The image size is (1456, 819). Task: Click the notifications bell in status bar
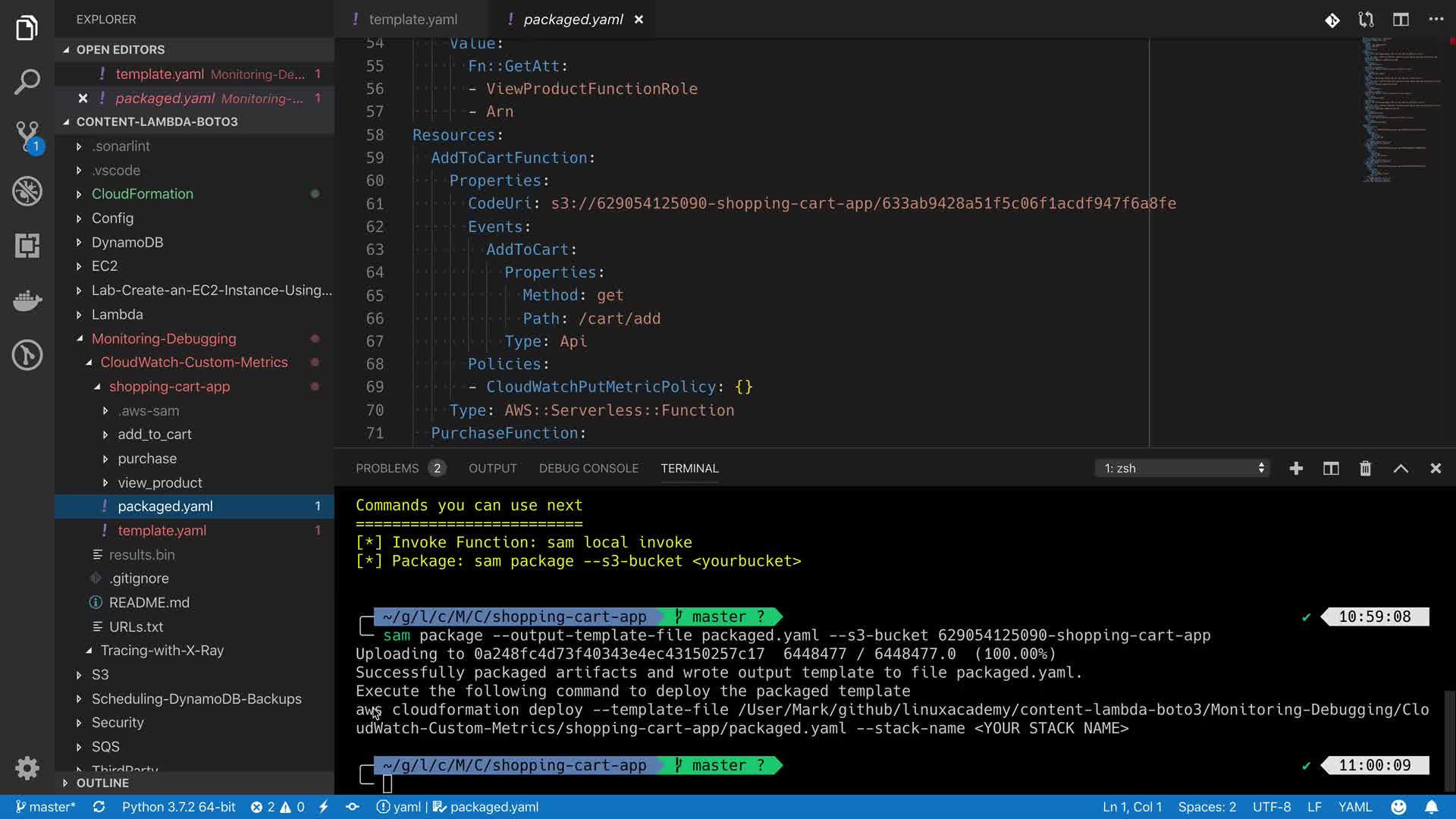point(1431,807)
